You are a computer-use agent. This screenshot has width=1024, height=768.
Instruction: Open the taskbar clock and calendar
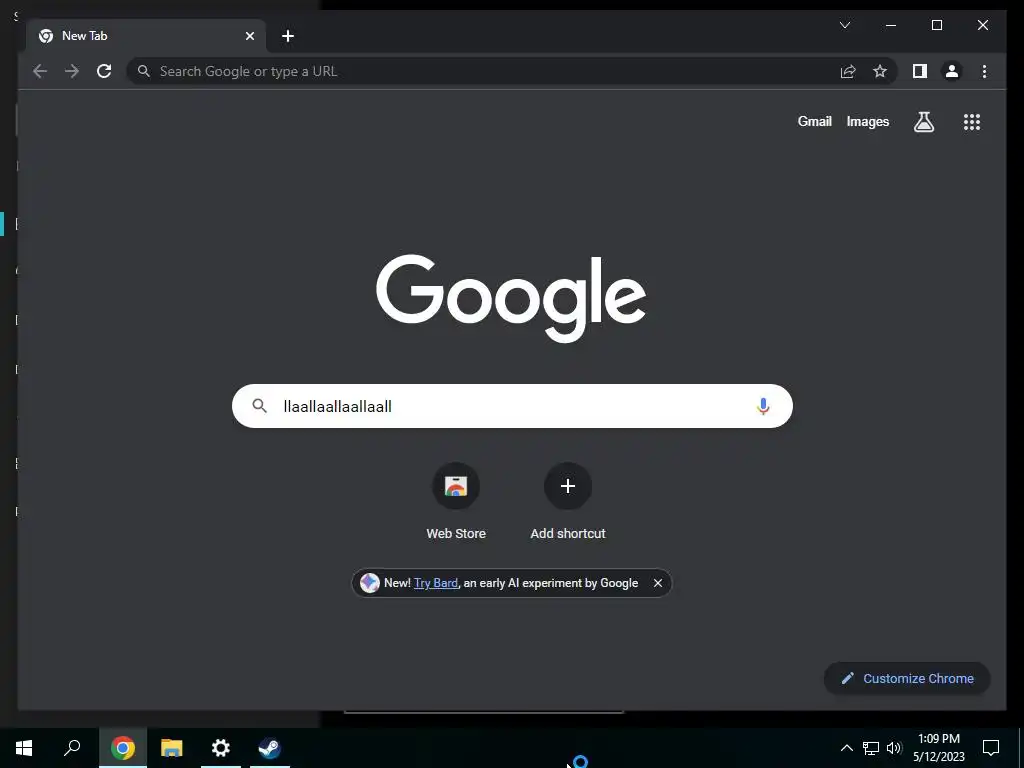click(938, 748)
